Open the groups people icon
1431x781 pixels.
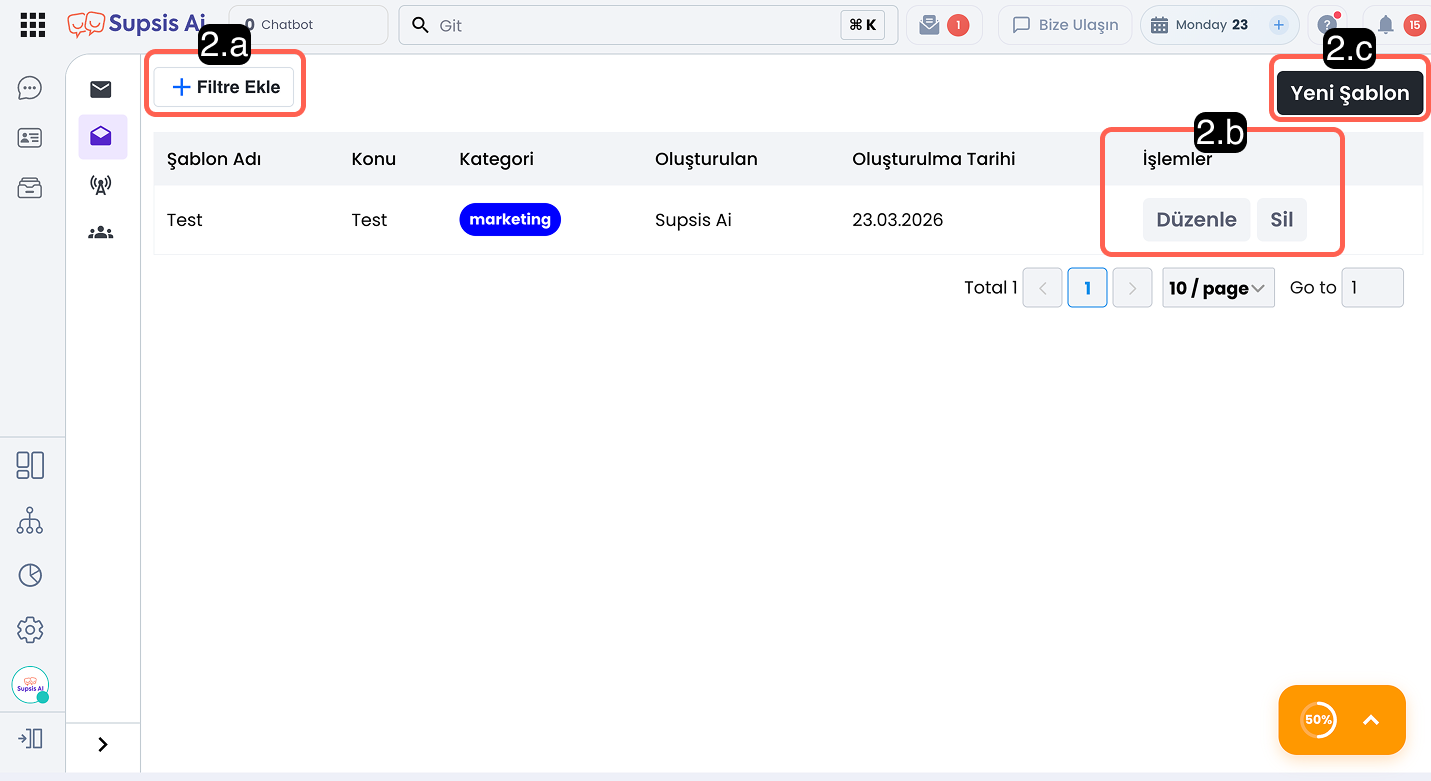point(101,233)
